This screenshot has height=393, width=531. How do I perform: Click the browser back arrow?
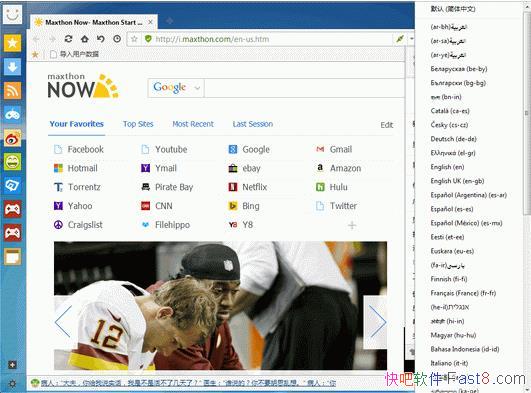(36, 39)
